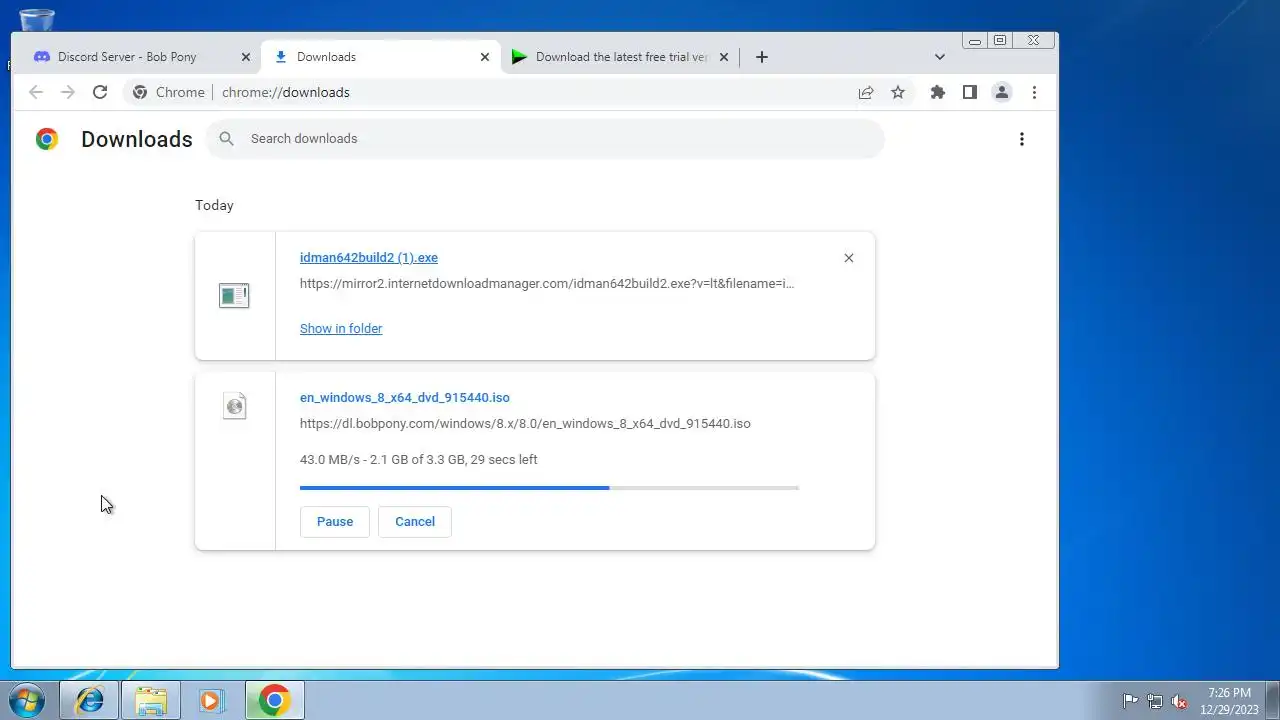Switch to Discord Server - Bob Pony tab
1280x720 pixels.
click(x=140, y=57)
